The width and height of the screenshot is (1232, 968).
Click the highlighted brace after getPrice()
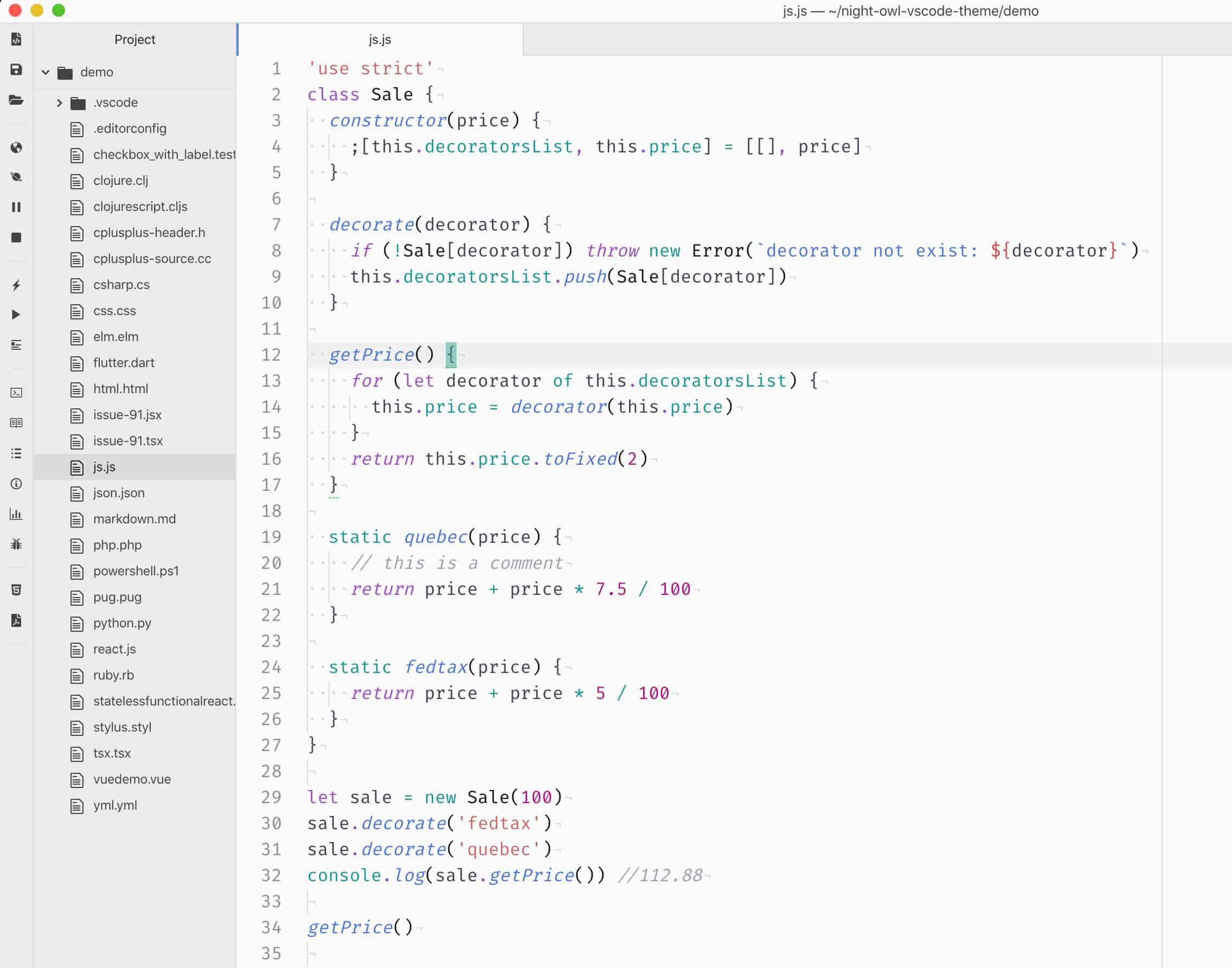click(451, 355)
